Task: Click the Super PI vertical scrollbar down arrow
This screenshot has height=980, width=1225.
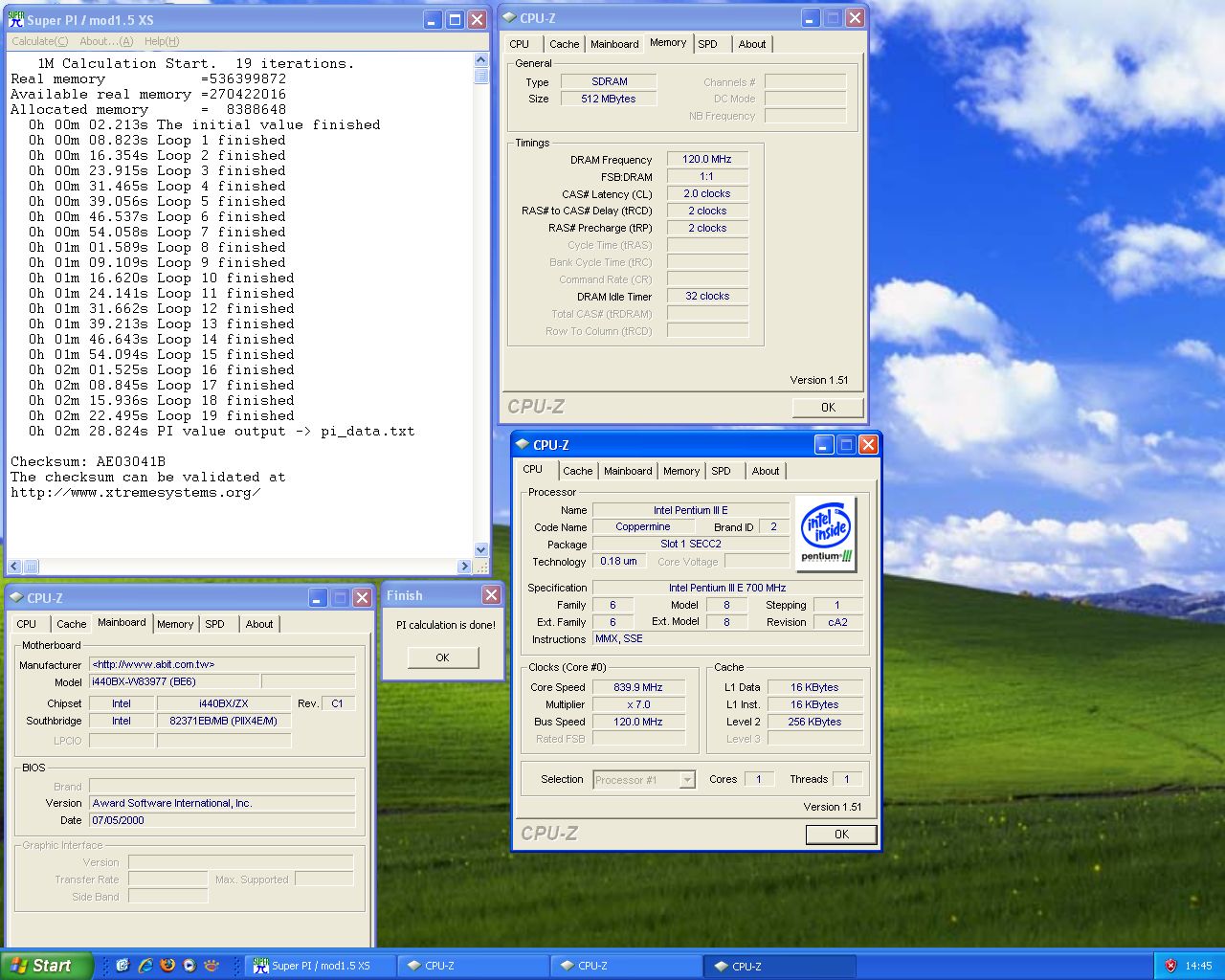Action: click(481, 549)
